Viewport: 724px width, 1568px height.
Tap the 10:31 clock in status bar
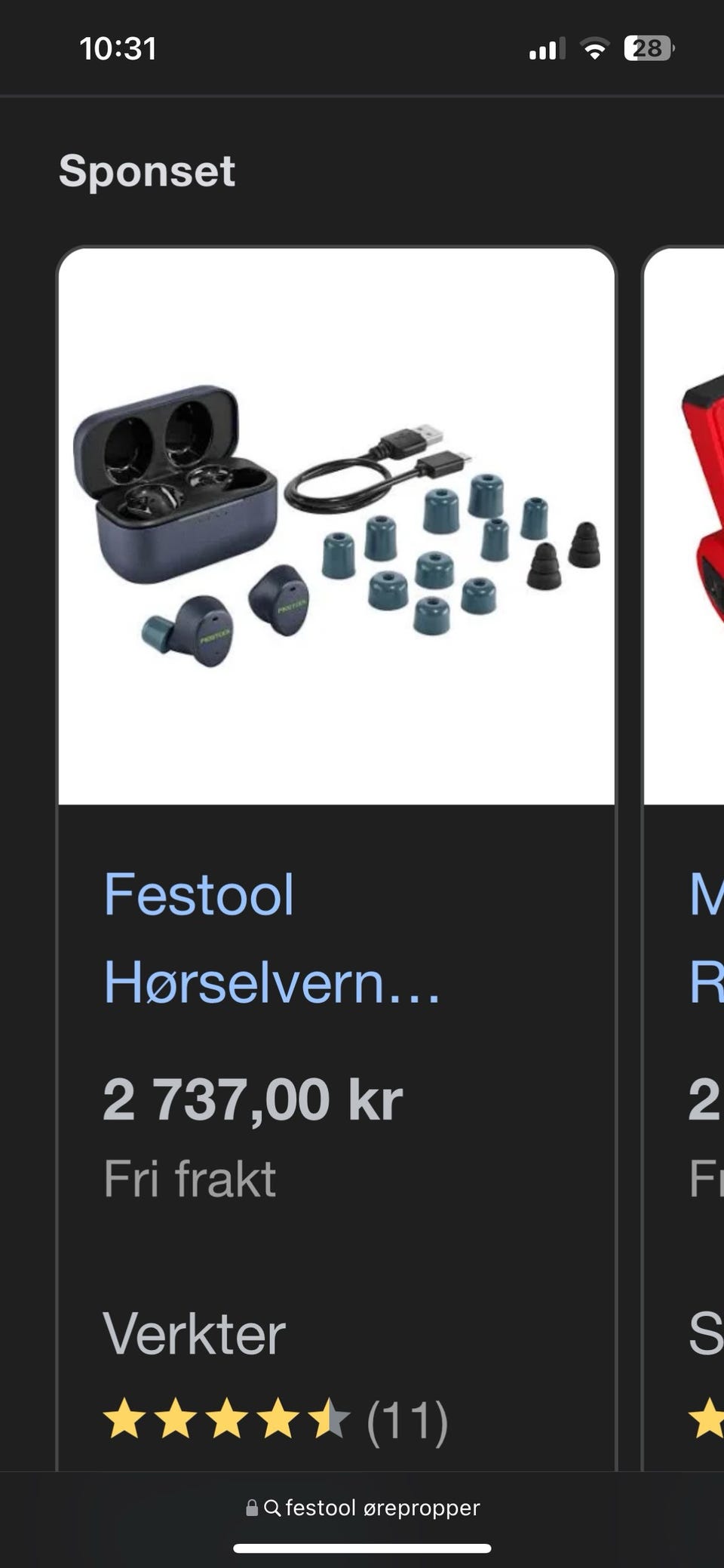tap(118, 49)
